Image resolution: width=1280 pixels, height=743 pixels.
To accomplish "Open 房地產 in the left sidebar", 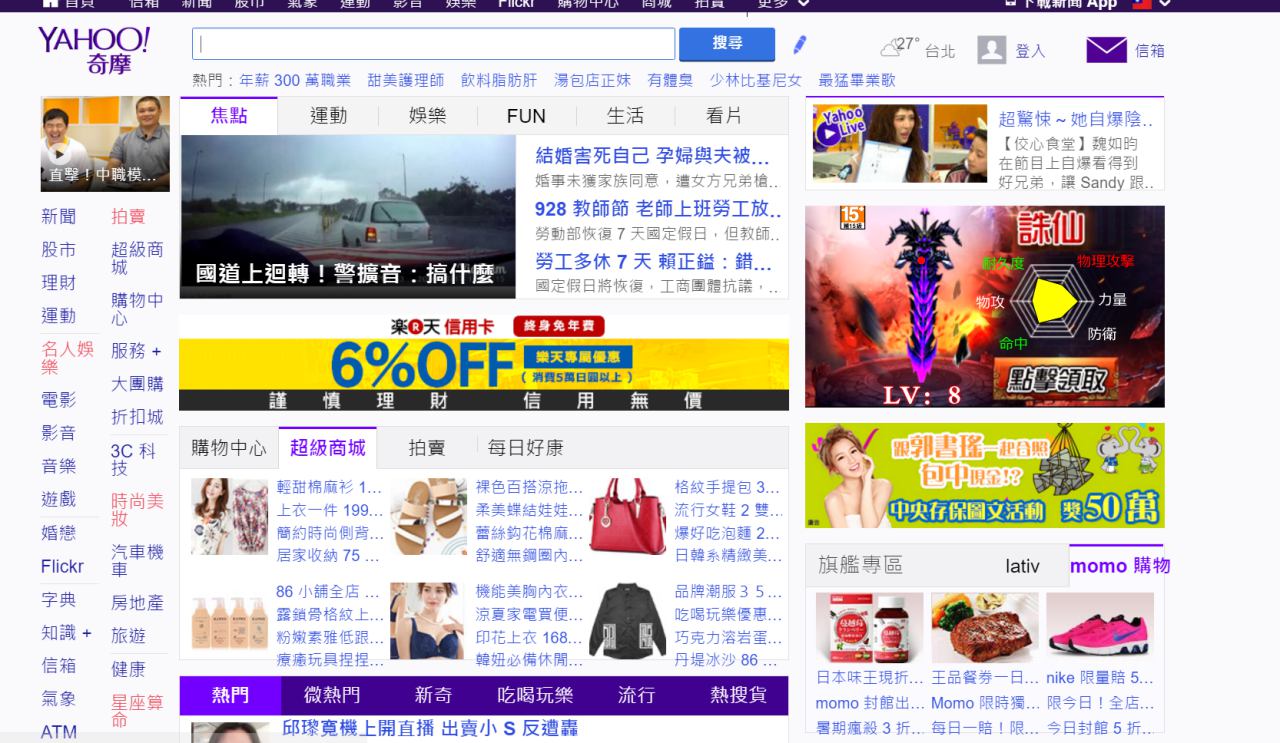I will 137,603.
